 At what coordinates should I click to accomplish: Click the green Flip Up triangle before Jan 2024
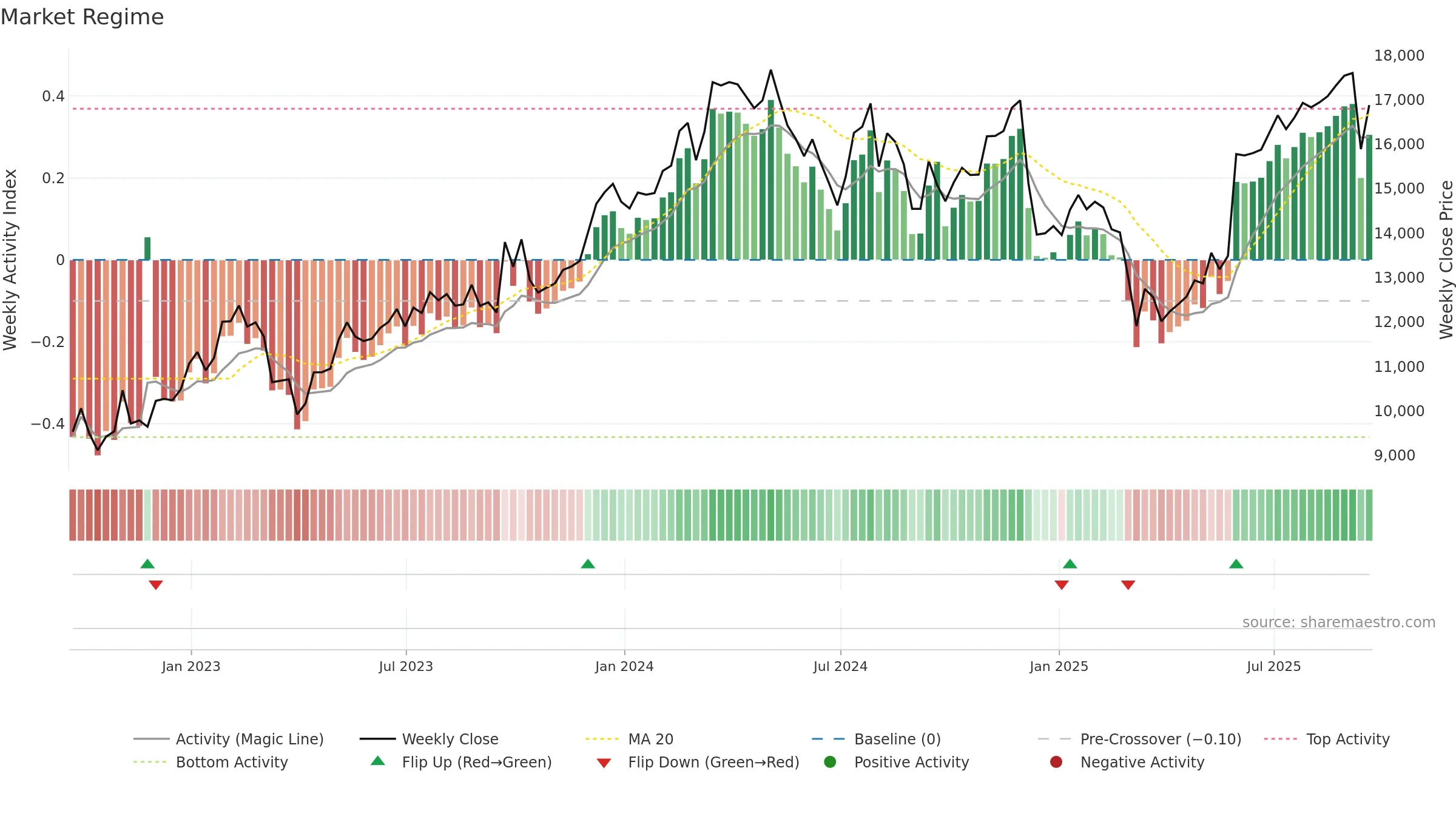point(588,564)
